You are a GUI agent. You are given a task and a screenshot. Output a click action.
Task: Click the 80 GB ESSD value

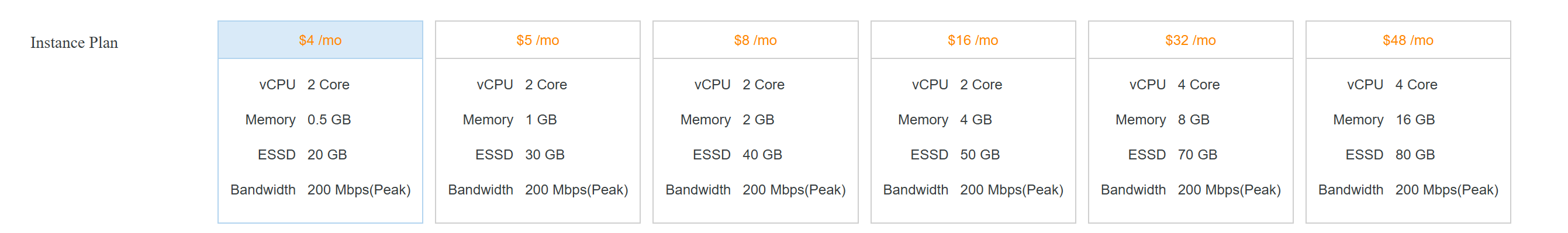tap(1415, 155)
